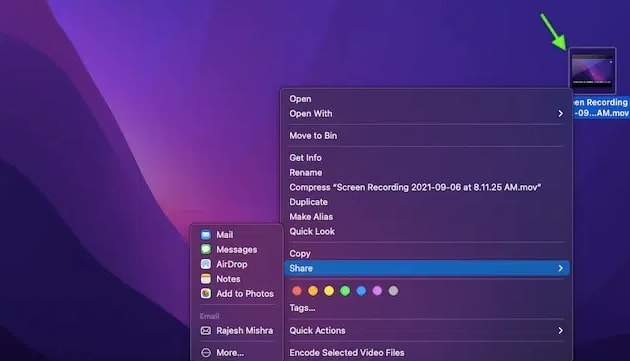The image size is (630, 361).
Task: Apply the green tag color
Action: coord(345,291)
